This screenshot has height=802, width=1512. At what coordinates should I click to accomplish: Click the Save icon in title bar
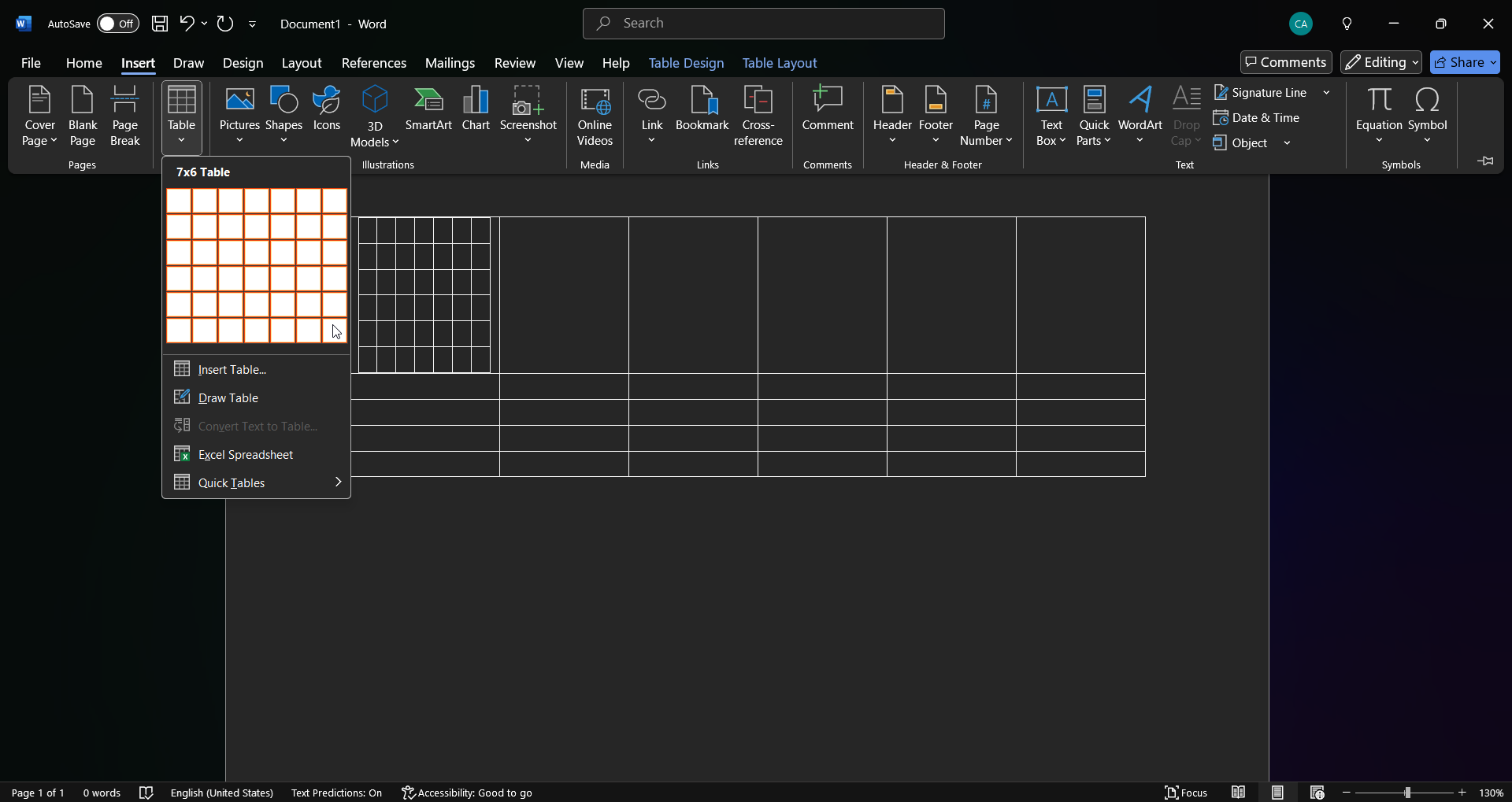pyautogui.click(x=160, y=24)
